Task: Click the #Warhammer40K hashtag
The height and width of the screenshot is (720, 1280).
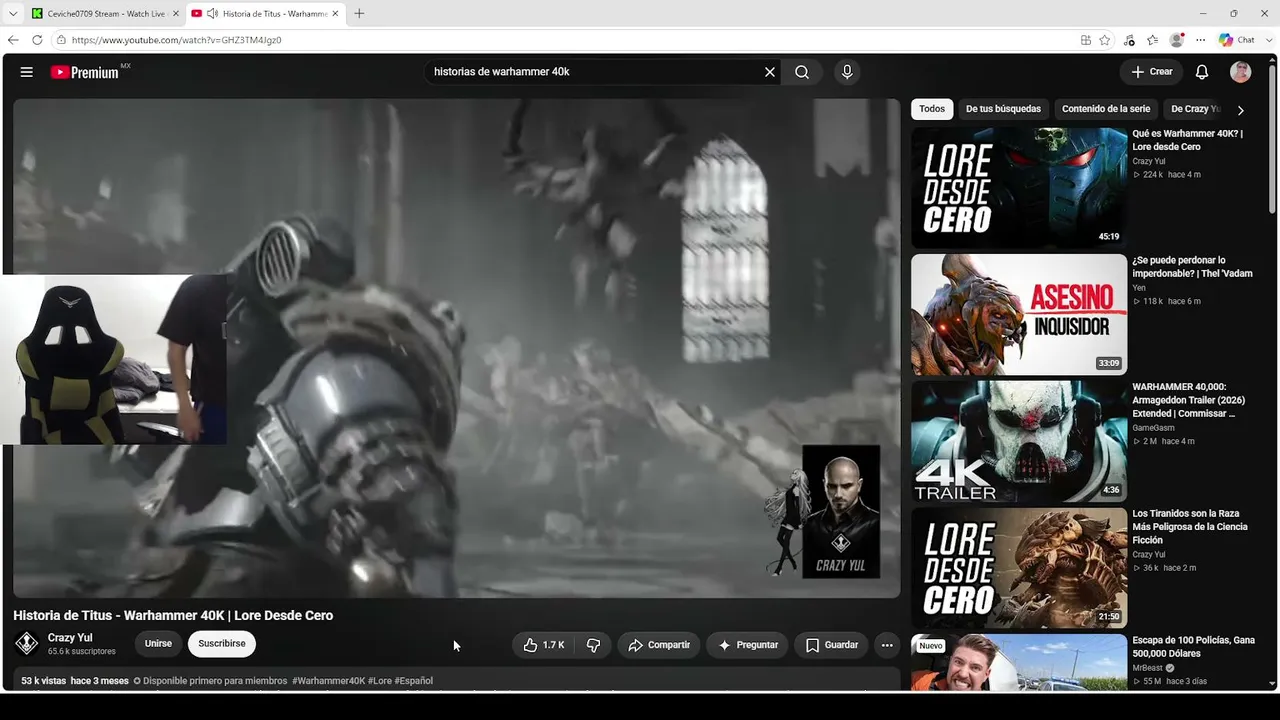Action: [x=328, y=681]
